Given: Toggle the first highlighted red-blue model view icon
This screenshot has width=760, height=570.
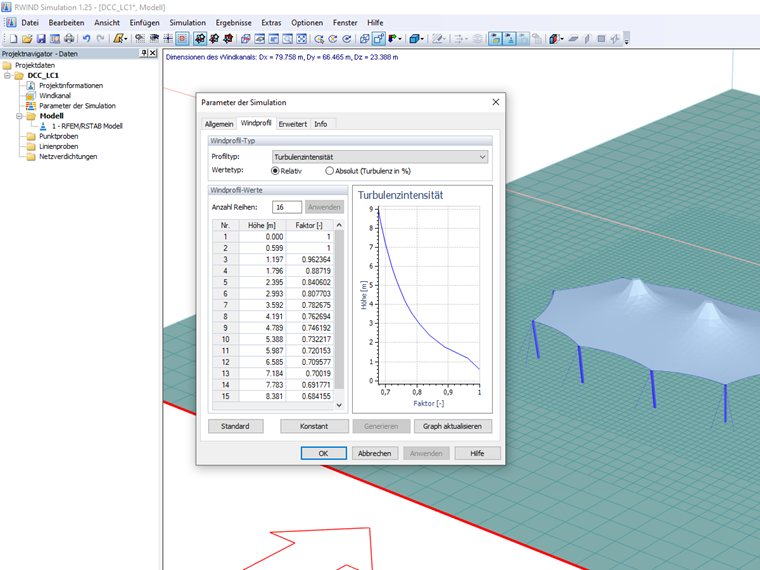Looking at the screenshot, I should (x=200, y=39).
